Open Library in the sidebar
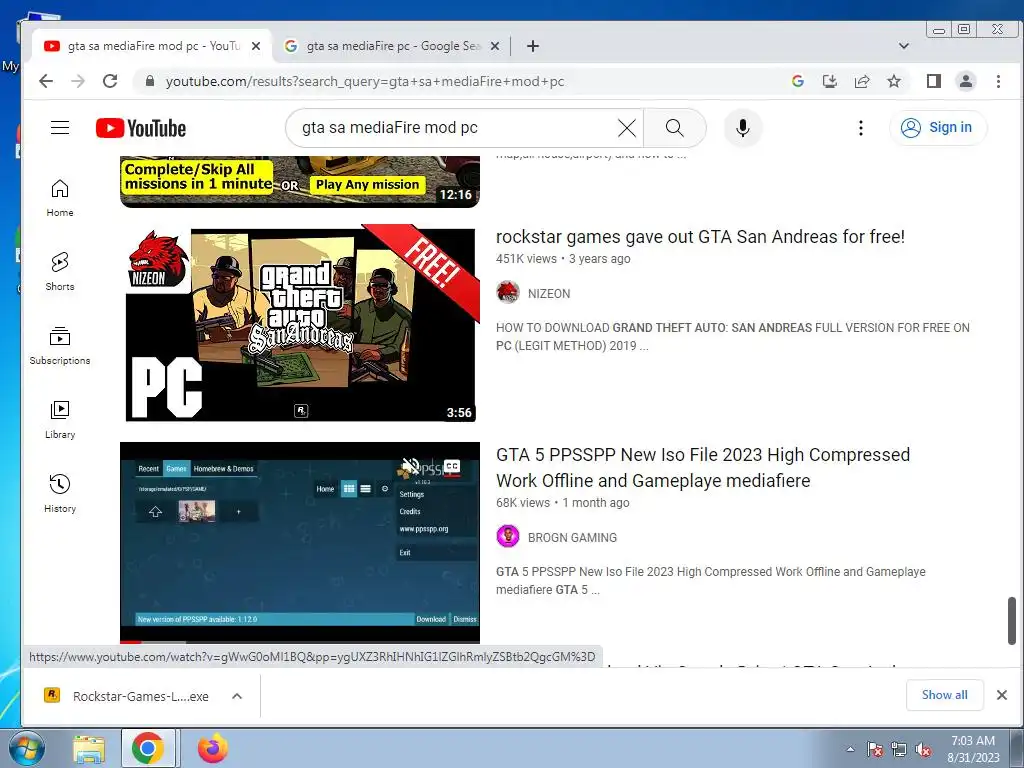The width and height of the screenshot is (1024, 768). [60, 419]
